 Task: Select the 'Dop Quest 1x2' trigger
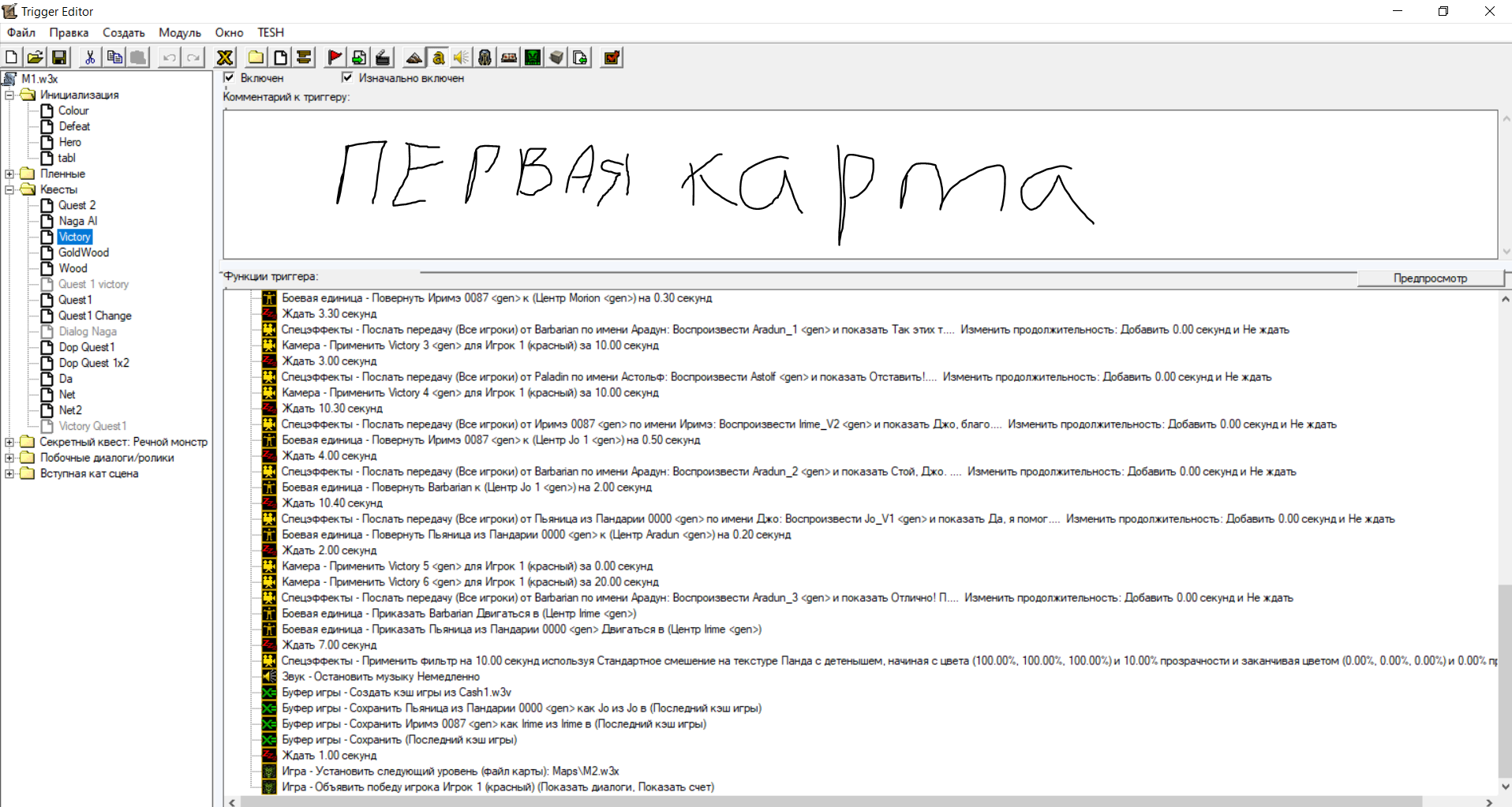tap(93, 363)
